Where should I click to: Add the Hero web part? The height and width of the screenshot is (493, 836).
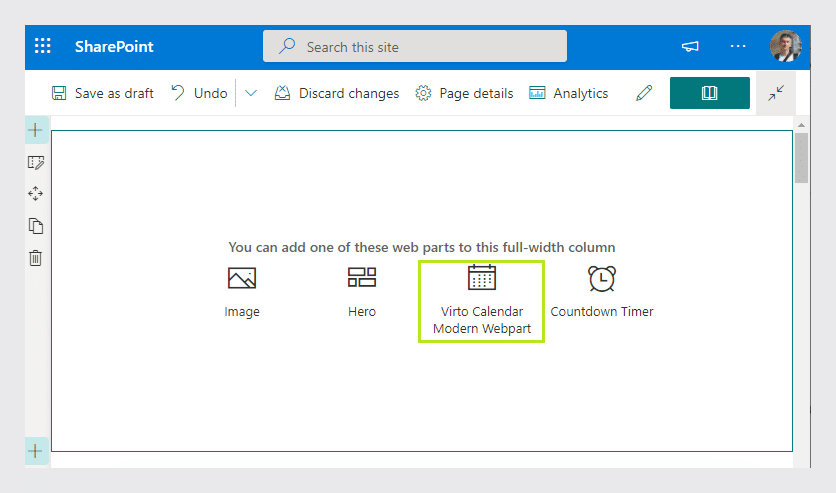click(362, 293)
